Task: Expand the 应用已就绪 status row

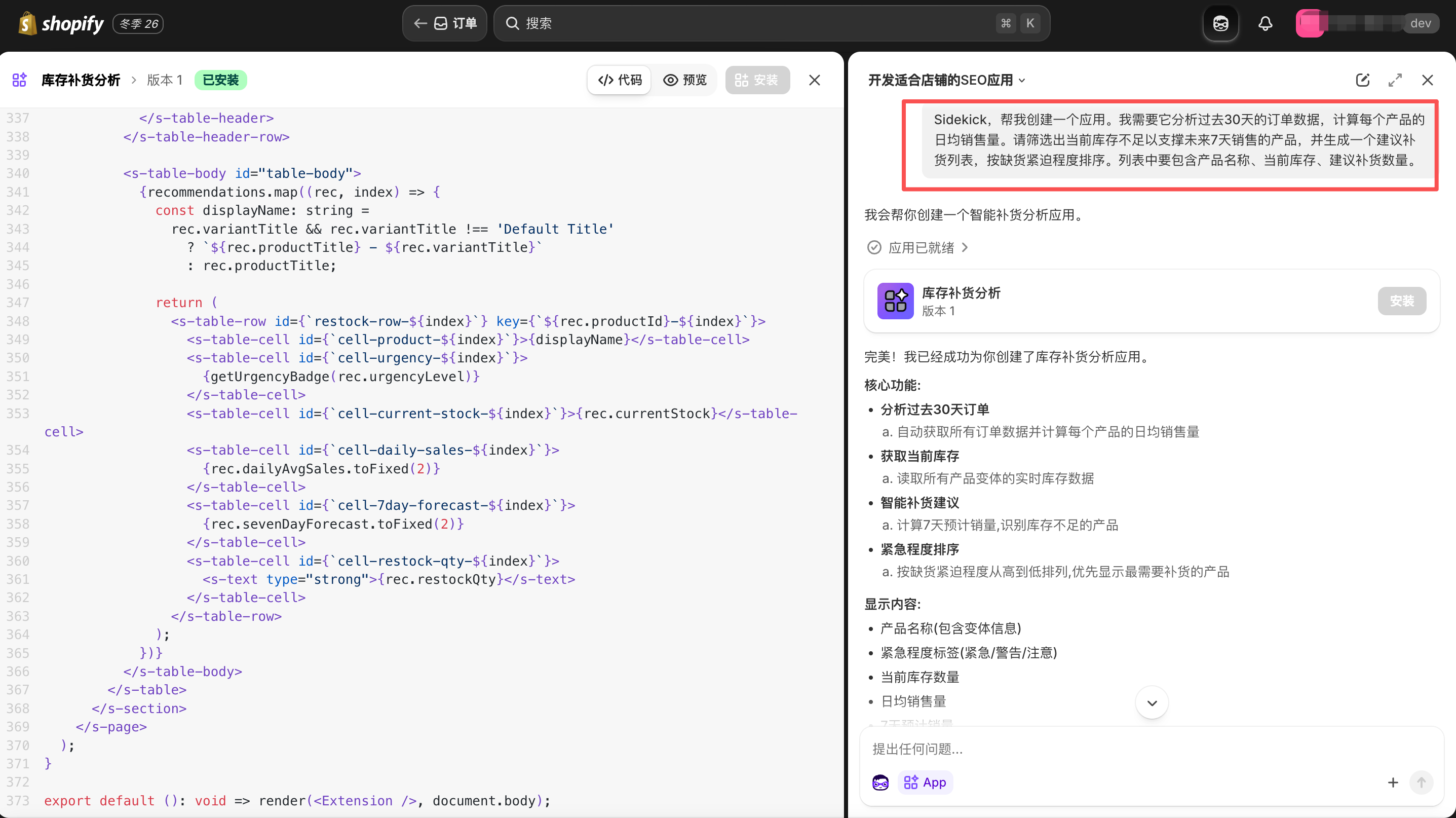Action: (918, 247)
